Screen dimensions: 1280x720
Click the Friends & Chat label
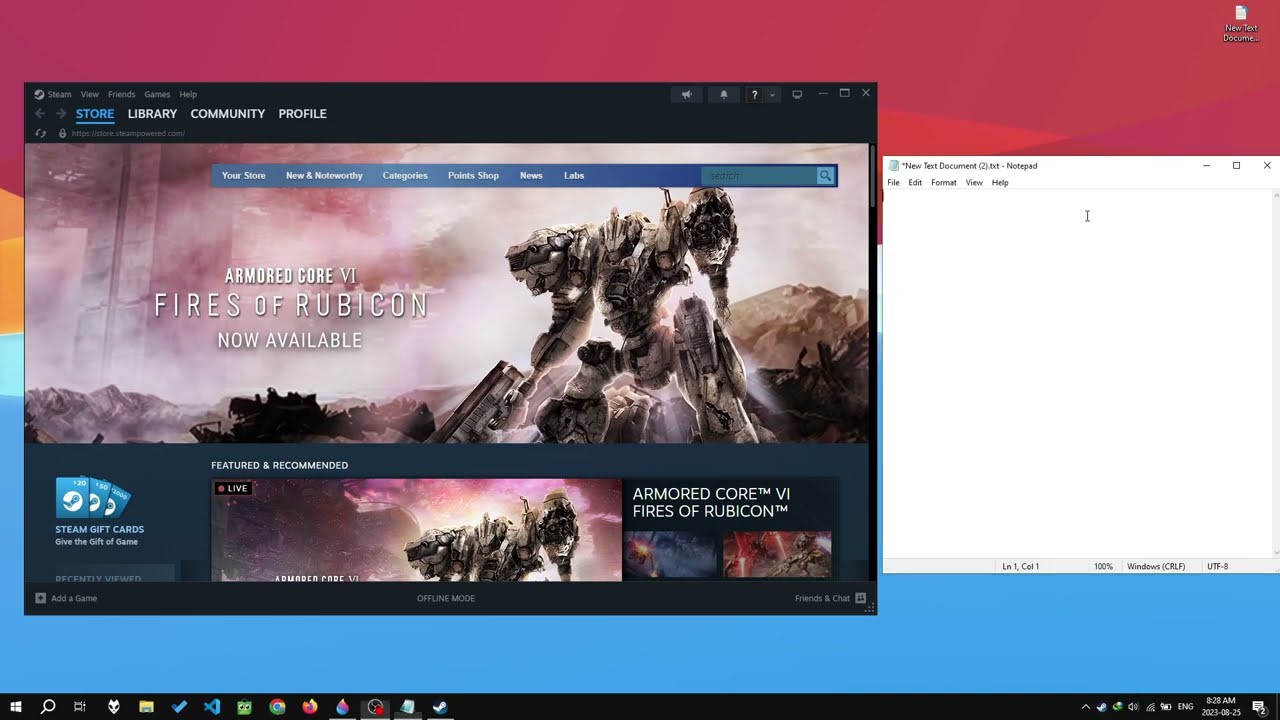(x=822, y=598)
